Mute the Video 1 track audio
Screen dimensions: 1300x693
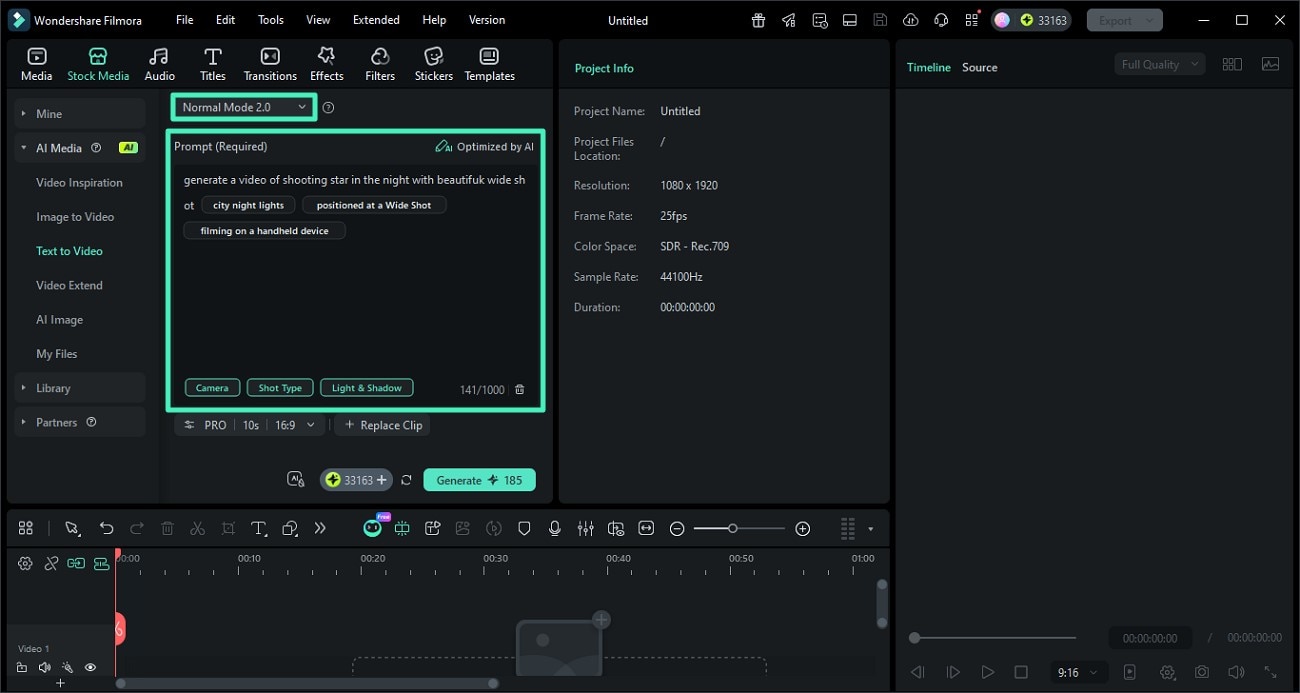pyautogui.click(x=44, y=667)
